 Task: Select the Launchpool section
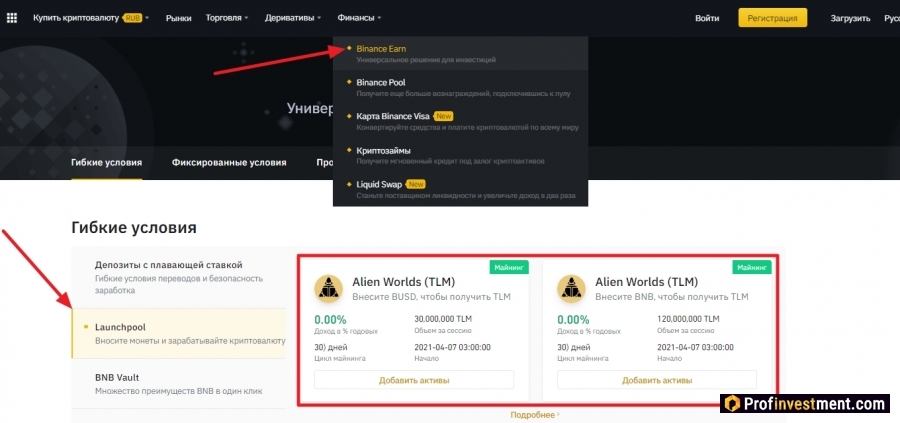tap(179, 333)
